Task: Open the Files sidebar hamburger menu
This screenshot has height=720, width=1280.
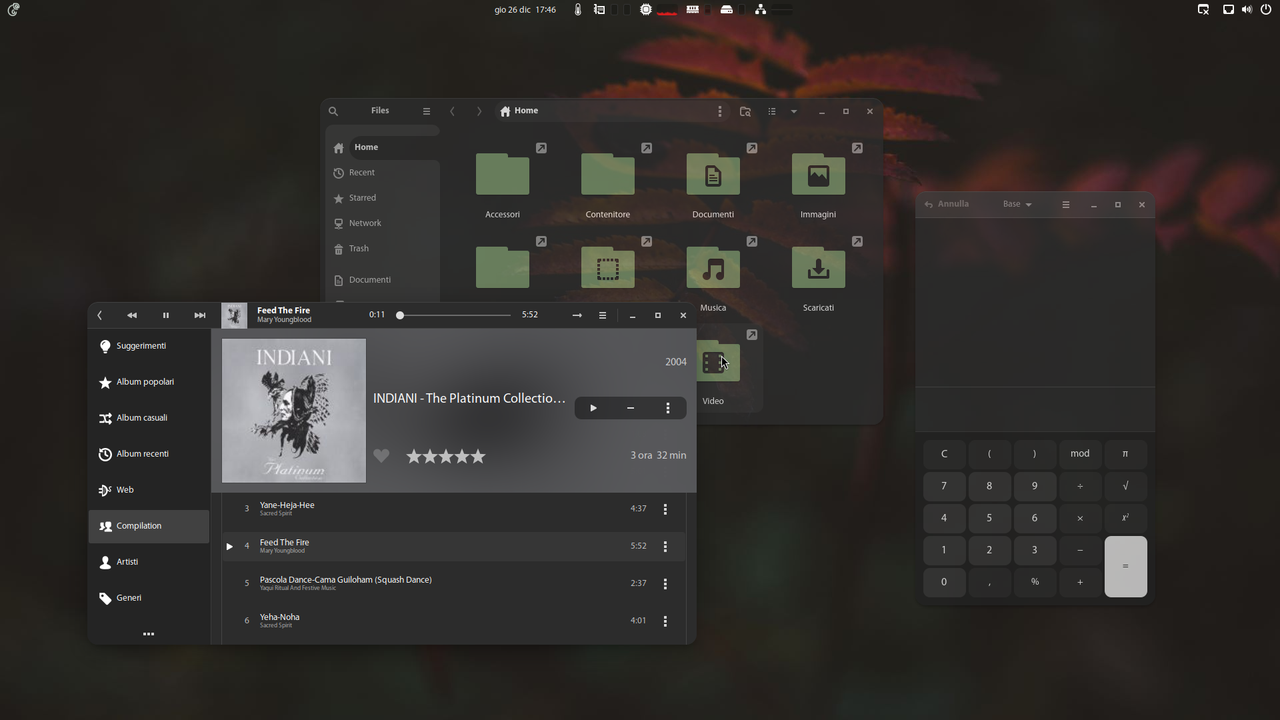Action: pyautogui.click(x=426, y=111)
